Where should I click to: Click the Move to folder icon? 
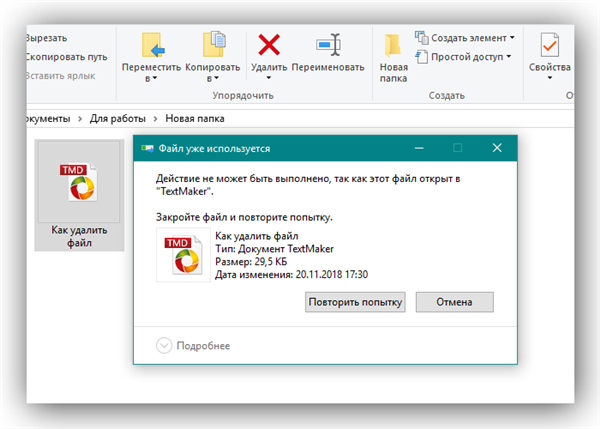(x=153, y=45)
